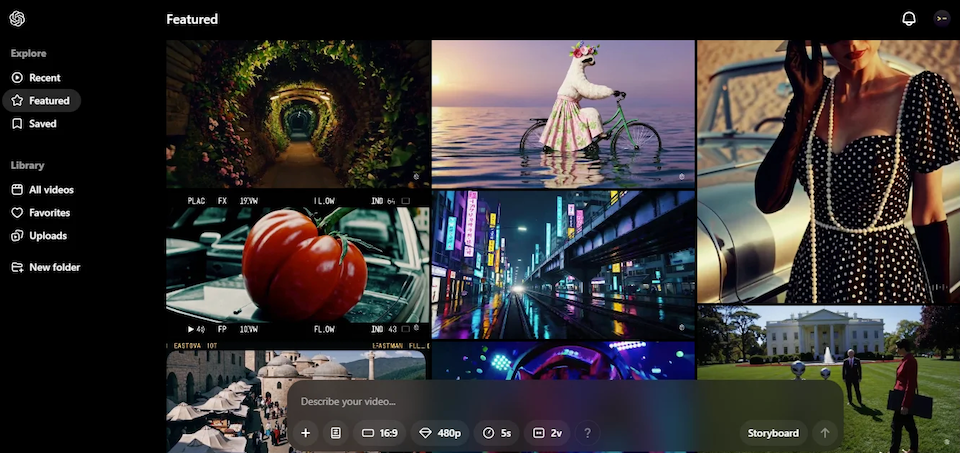The width and height of the screenshot is (960, 453).
Task: Open the green garden tunnel video
Action: click(x=298, y=114)
